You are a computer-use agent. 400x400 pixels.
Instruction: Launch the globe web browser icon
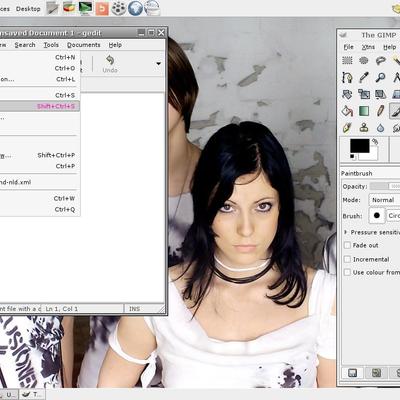coord(135,8)
